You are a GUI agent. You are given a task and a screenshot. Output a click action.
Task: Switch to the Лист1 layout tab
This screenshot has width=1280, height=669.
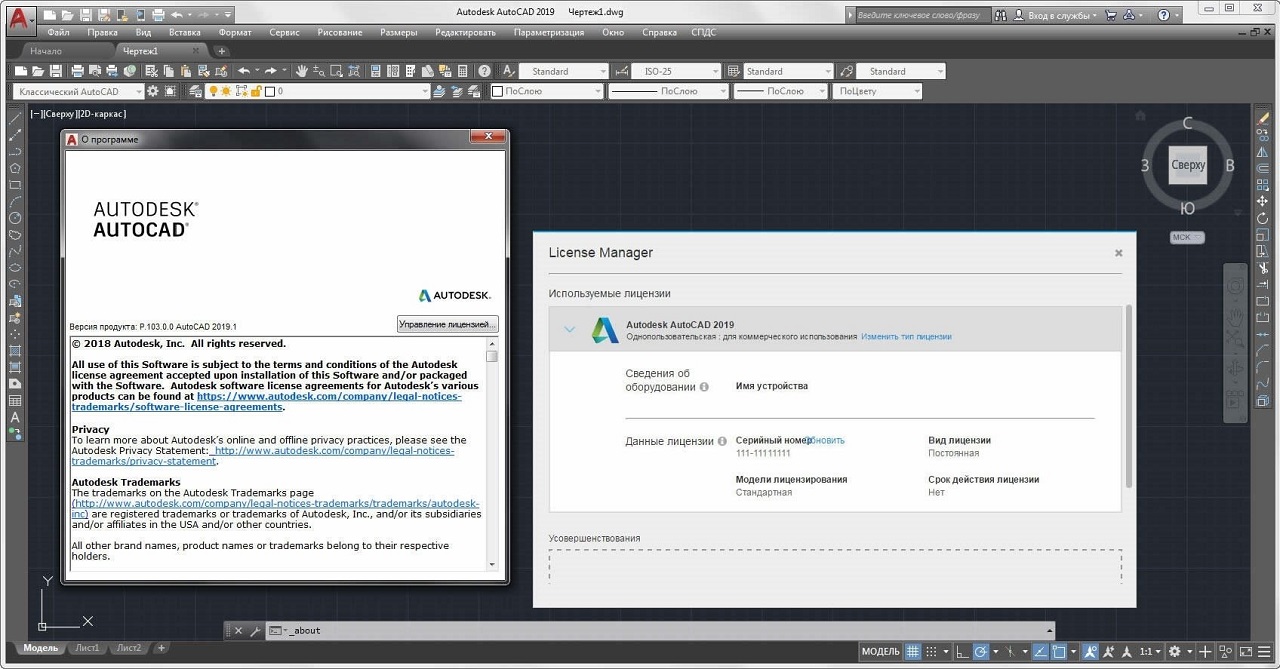click(x=88, y=648)
